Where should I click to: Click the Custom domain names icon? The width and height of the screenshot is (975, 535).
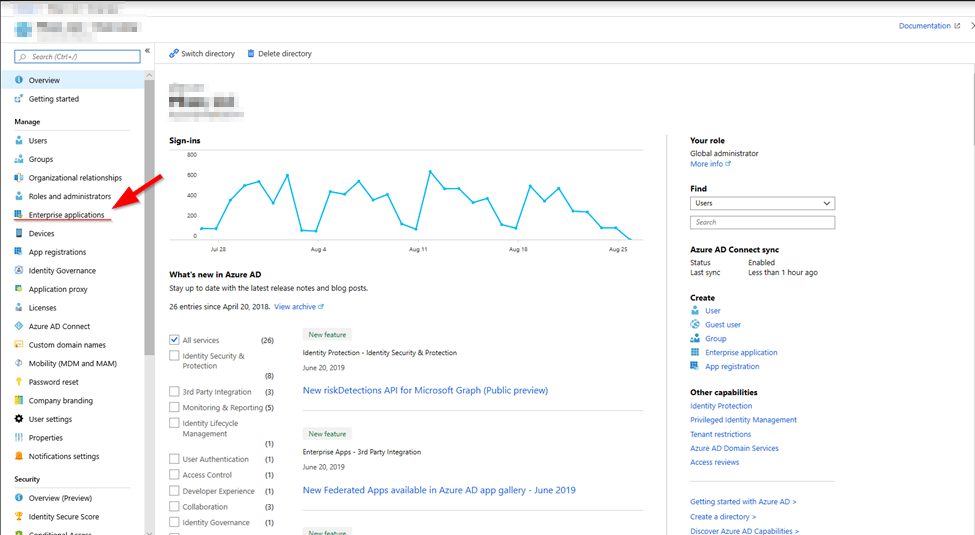coord(19,344)
